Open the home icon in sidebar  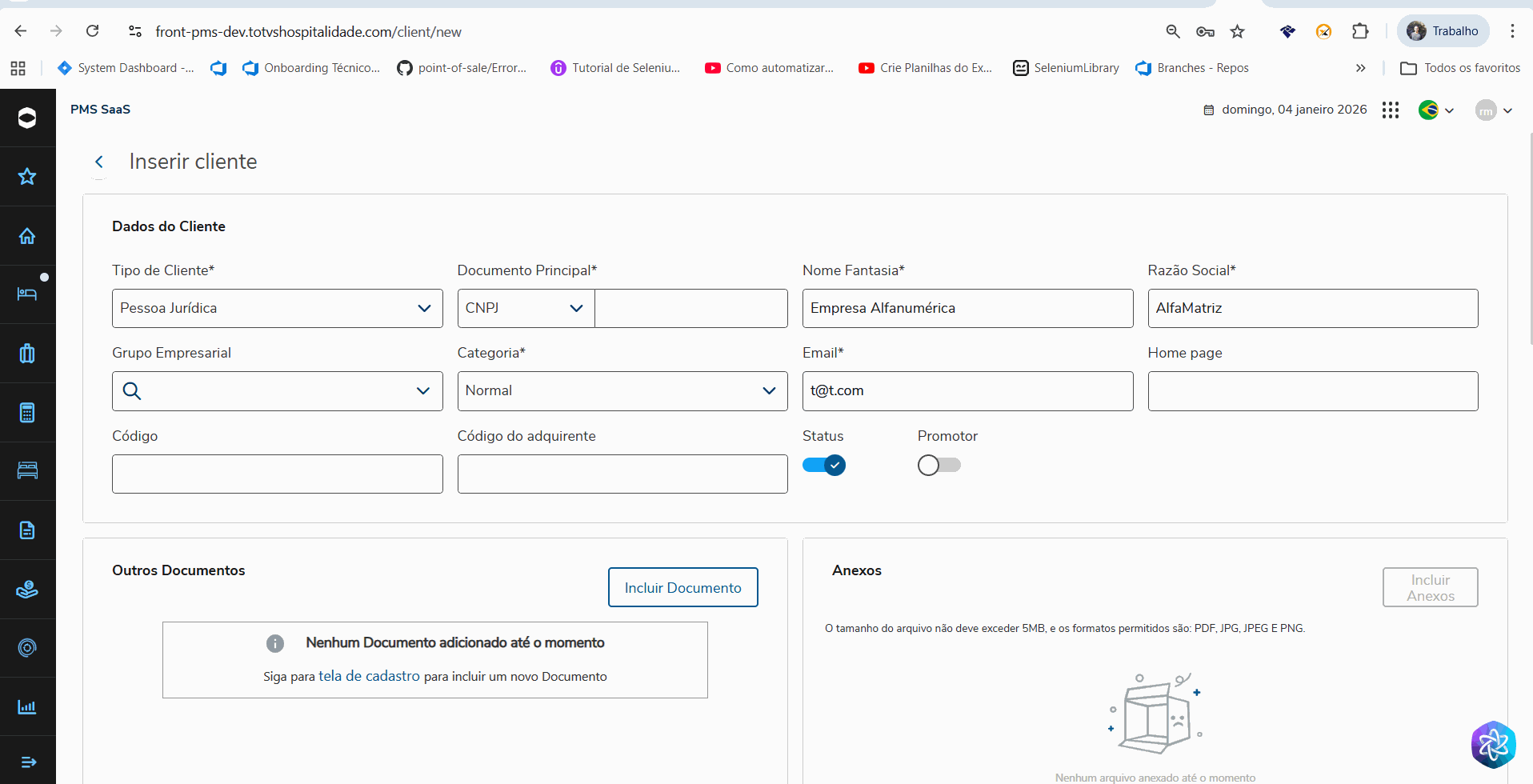27,236
